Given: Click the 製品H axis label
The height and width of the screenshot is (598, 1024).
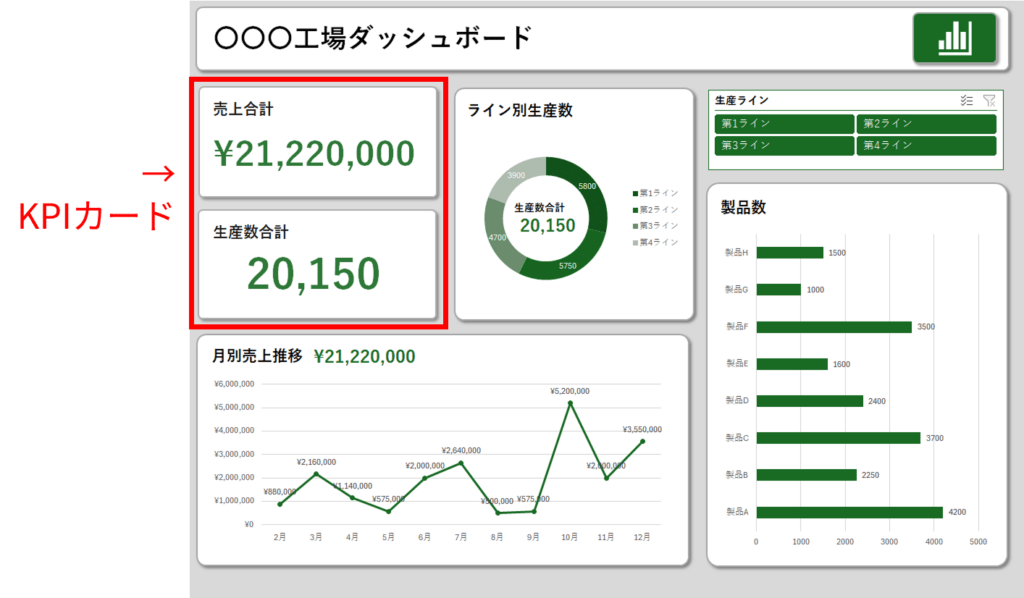Looking at the screenshot, I should pos(737,253).
